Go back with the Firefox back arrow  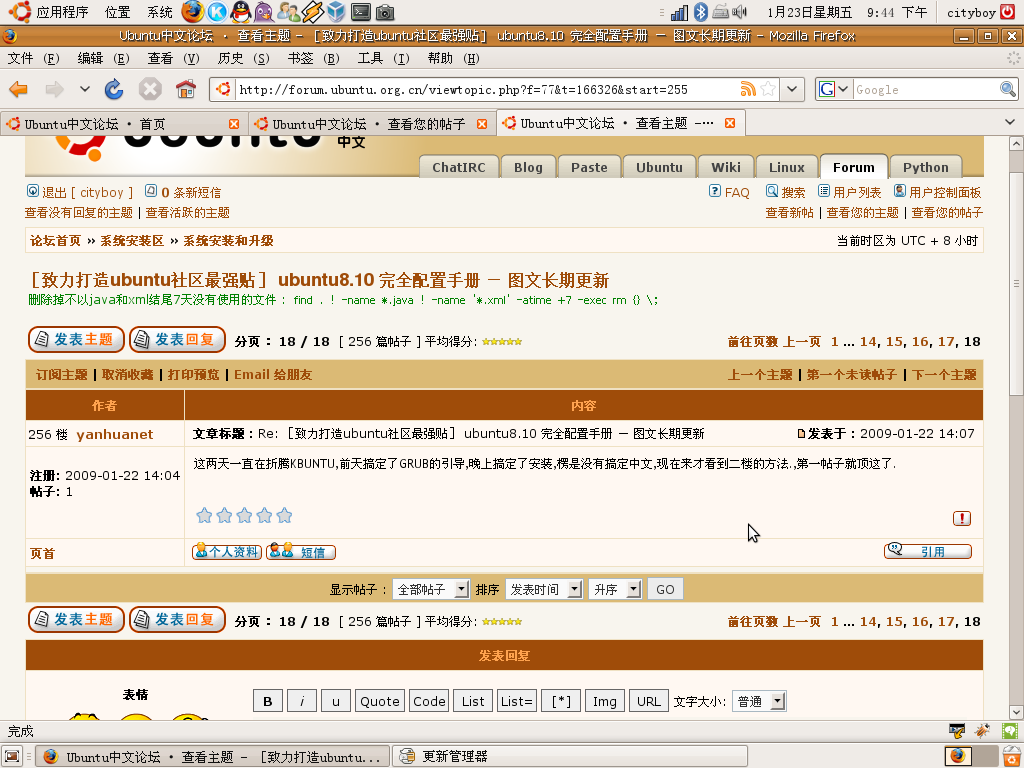coord(19,89)
